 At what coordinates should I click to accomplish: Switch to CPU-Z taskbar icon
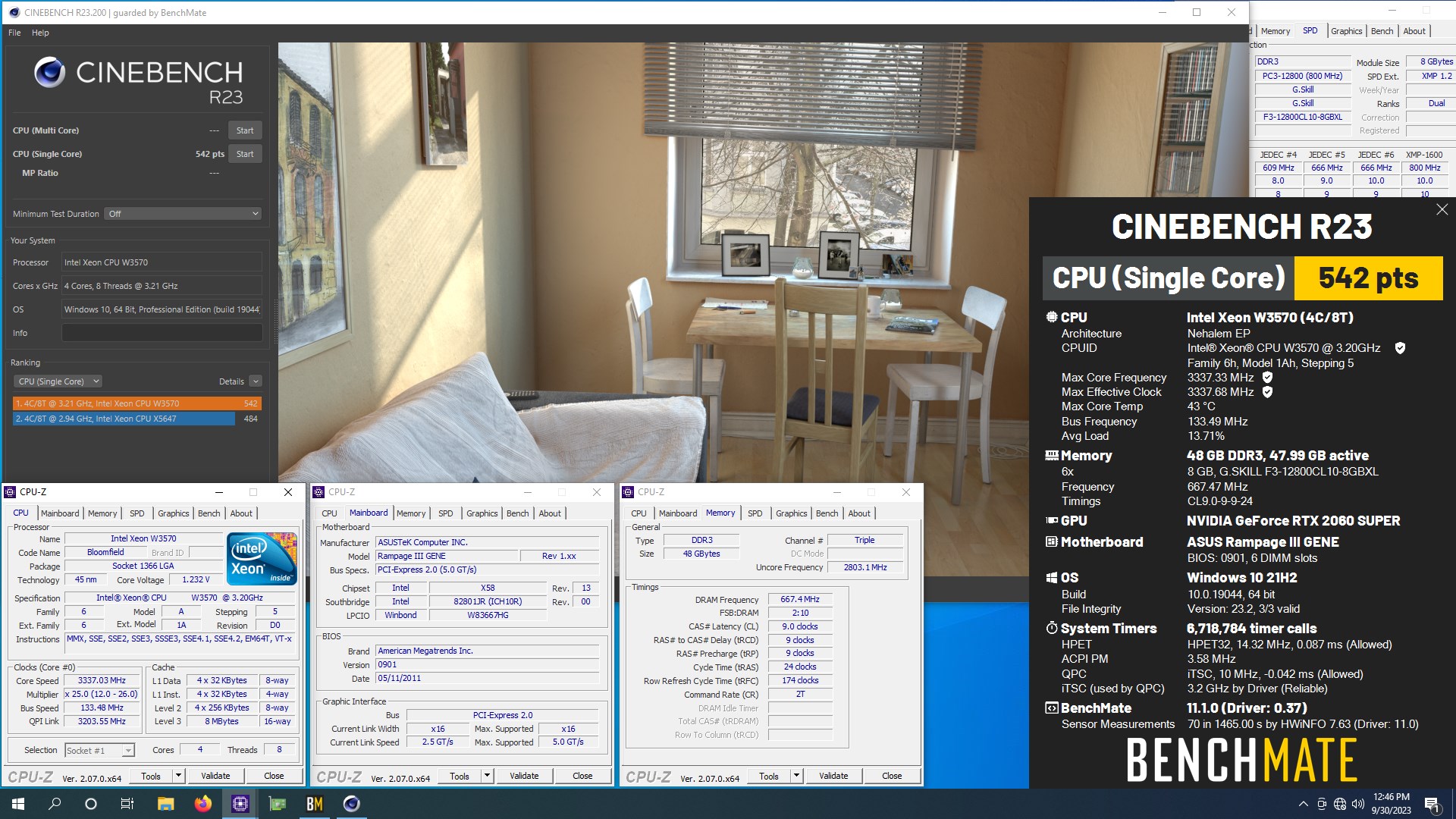[x=240, y=804]
